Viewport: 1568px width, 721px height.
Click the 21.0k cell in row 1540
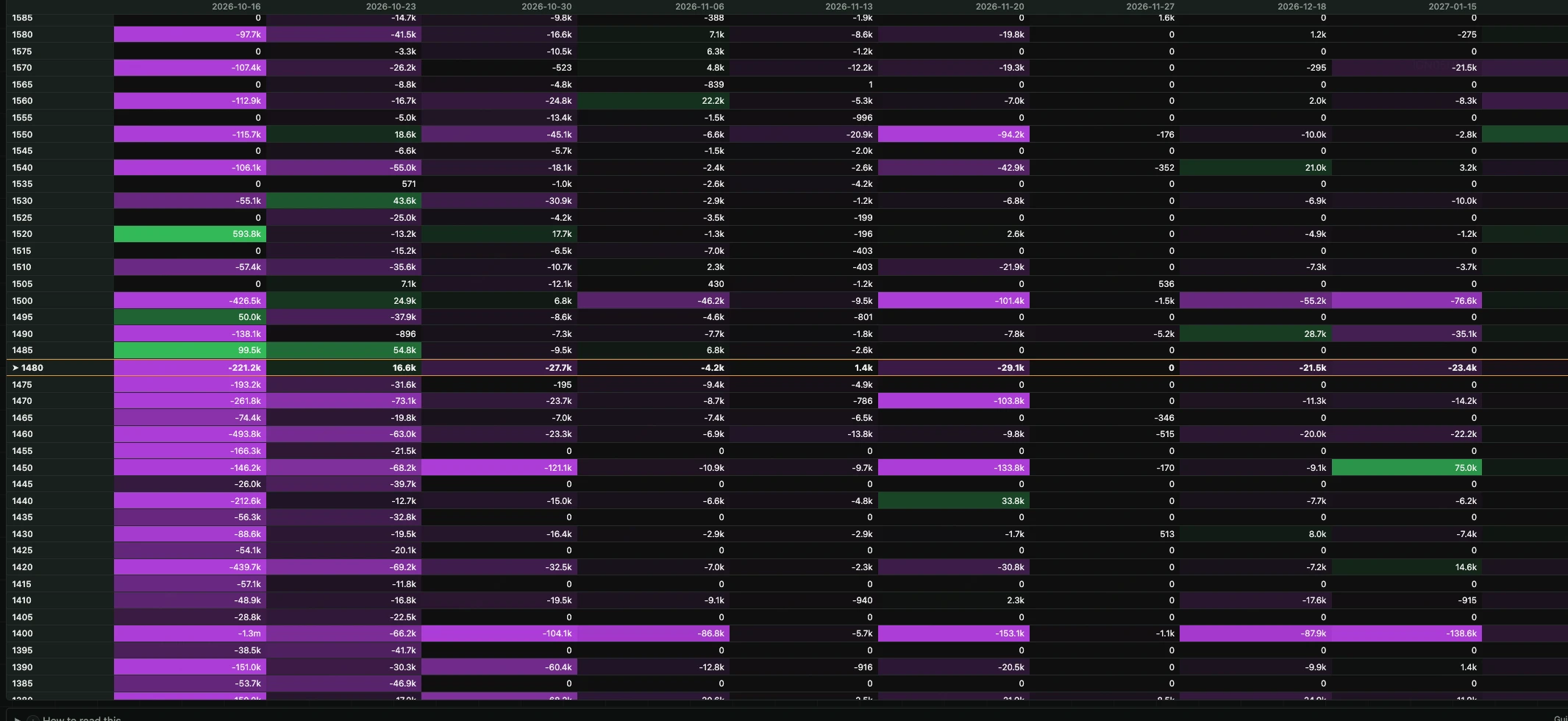pyautogui.click(x=1255, y=168)
